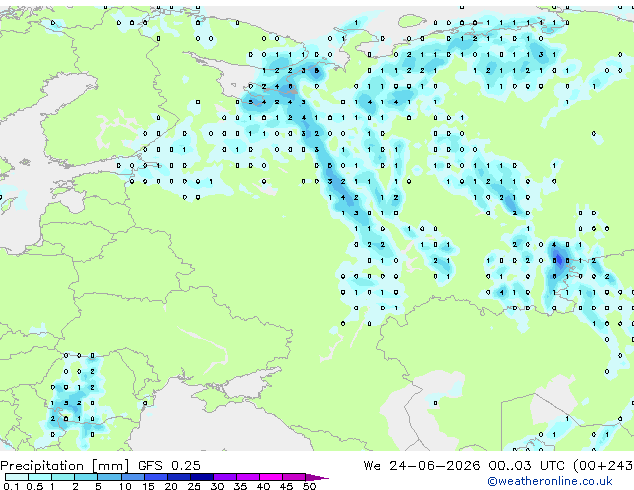Select the 45–50 mm legend swatch
This screenshot has height=490, width=634.
point(294,477)
